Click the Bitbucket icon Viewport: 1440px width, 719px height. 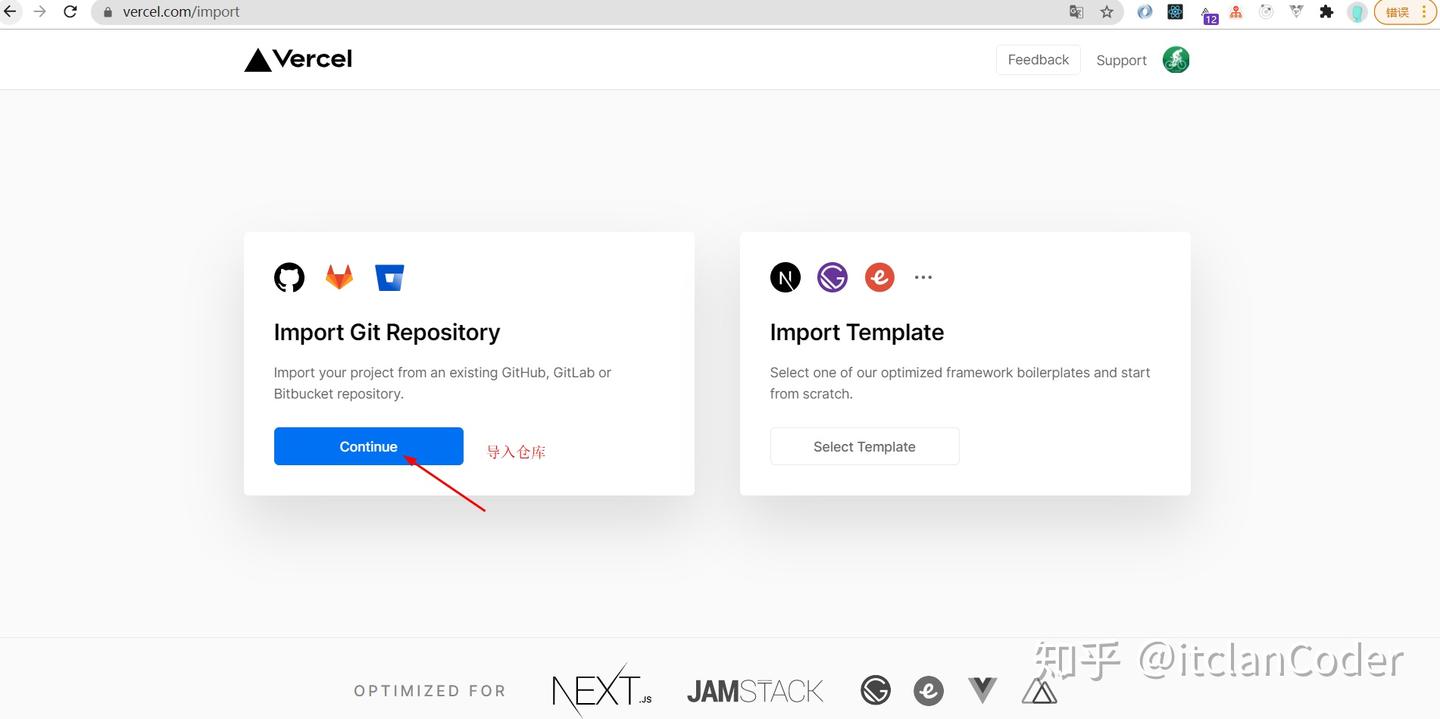click(x=389, y=277)
